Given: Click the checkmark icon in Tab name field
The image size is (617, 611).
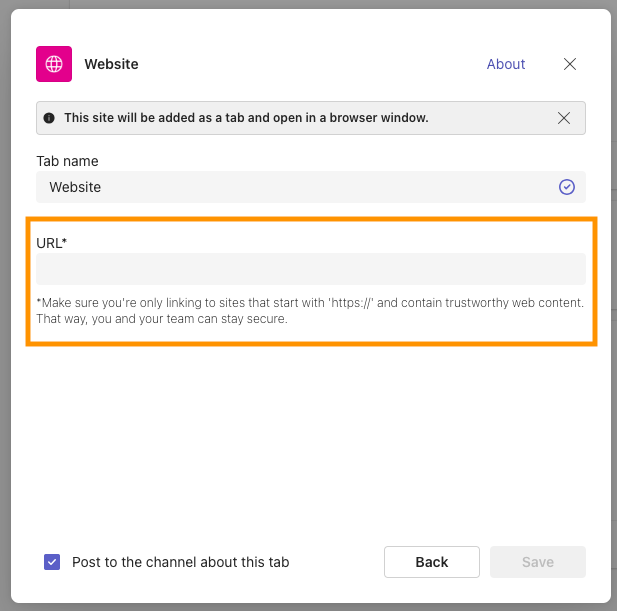Looking at the screenshot, I should pos(566,187).
